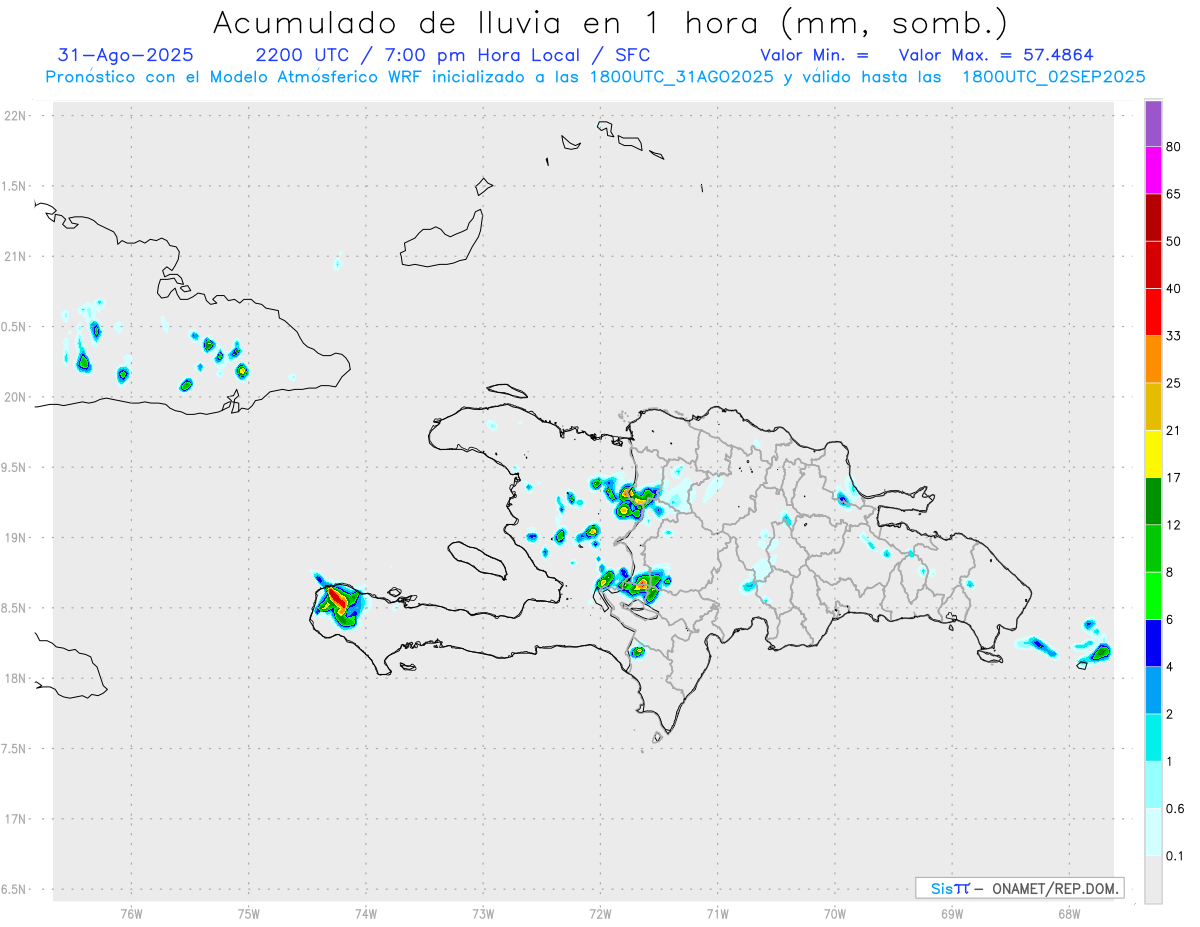Click the legend value '33'
The width and height of the screenshot is (1200, 927).
[x=1174, y=336]
